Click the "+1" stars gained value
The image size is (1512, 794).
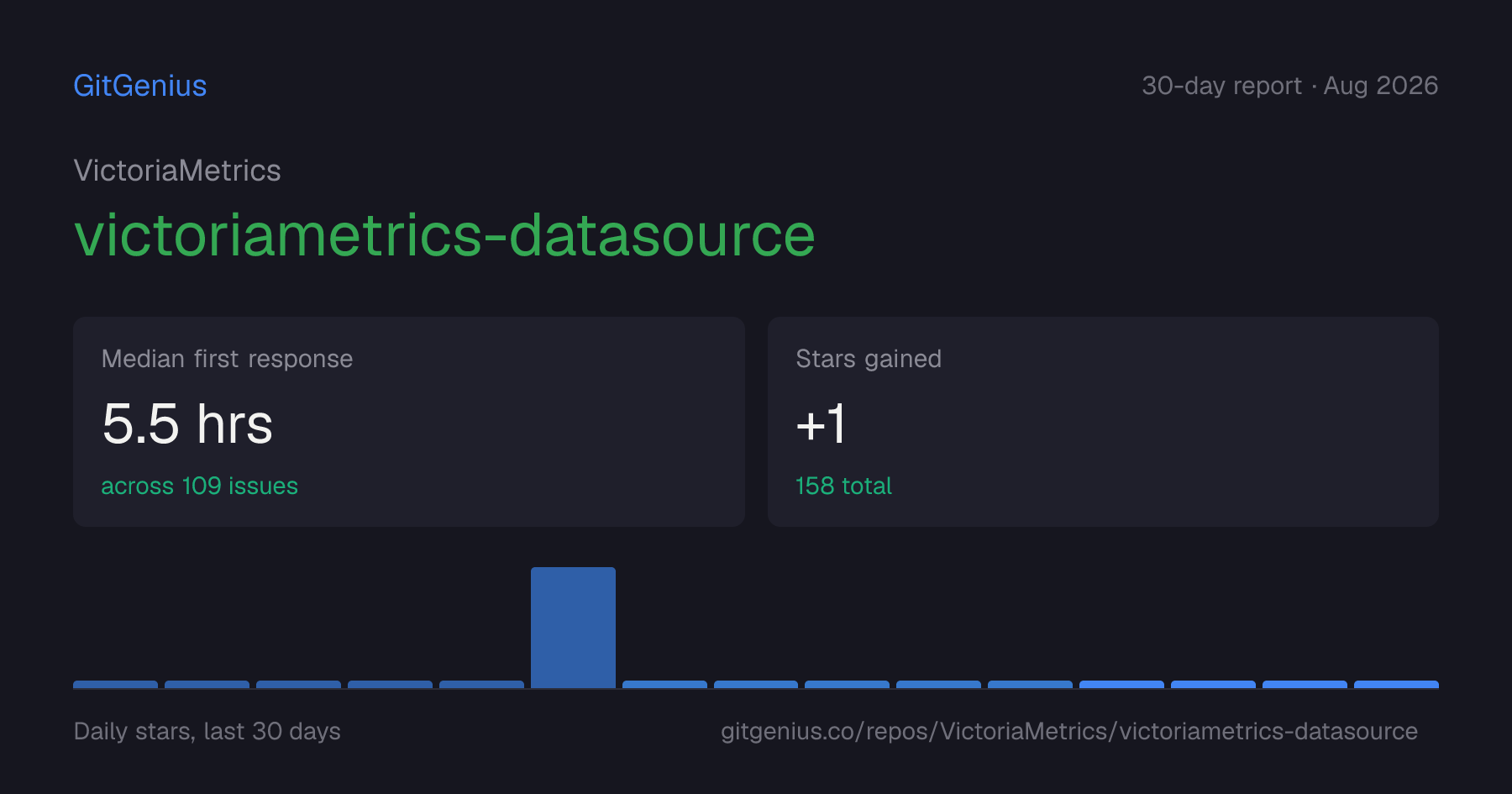click(x=821, y=423)
